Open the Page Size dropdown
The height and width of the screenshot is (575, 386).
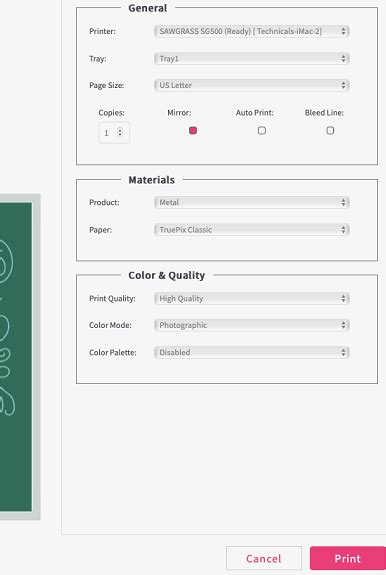(251, 85)
